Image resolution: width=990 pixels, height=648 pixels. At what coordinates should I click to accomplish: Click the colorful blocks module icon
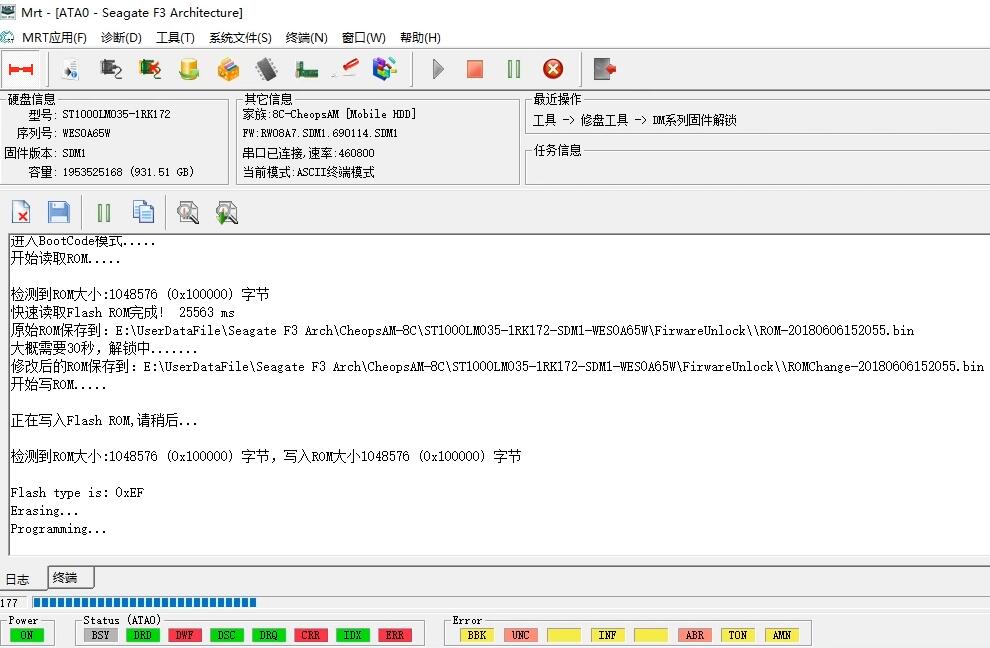click(228, 69)
